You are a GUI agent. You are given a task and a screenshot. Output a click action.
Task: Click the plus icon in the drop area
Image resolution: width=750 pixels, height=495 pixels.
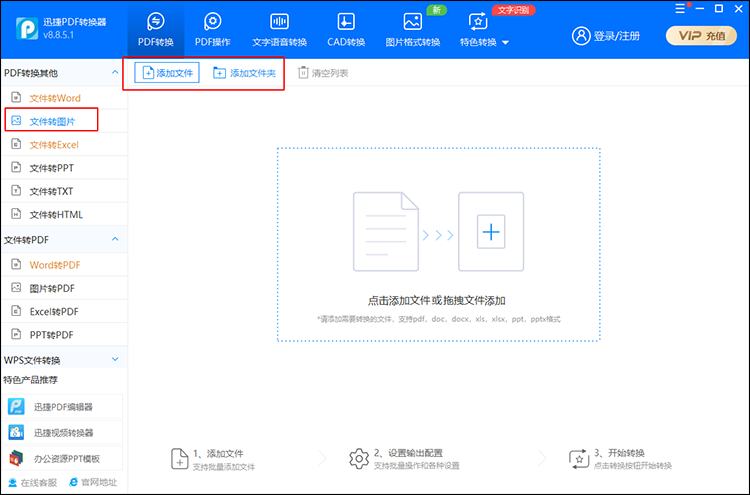490,233
